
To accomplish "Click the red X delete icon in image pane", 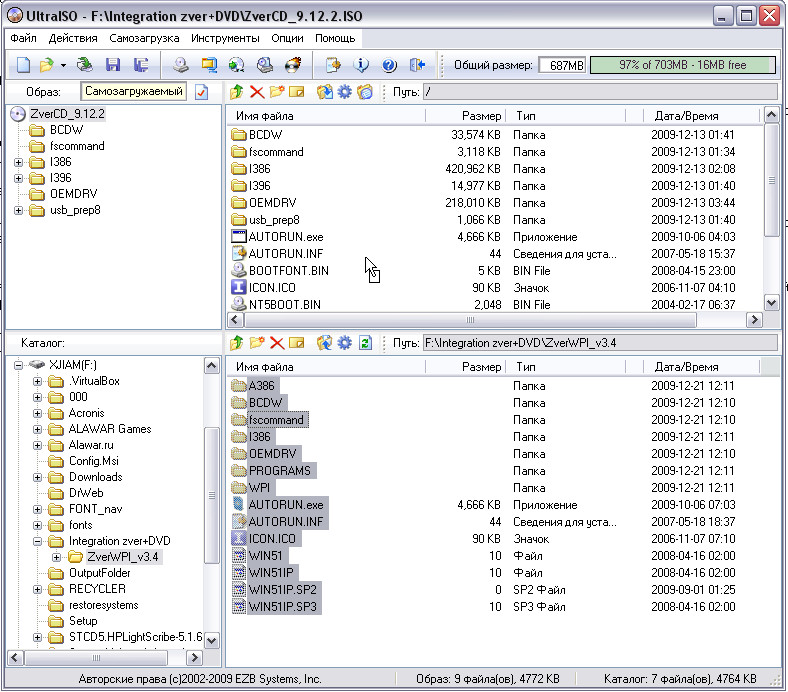I will [257, 92].
